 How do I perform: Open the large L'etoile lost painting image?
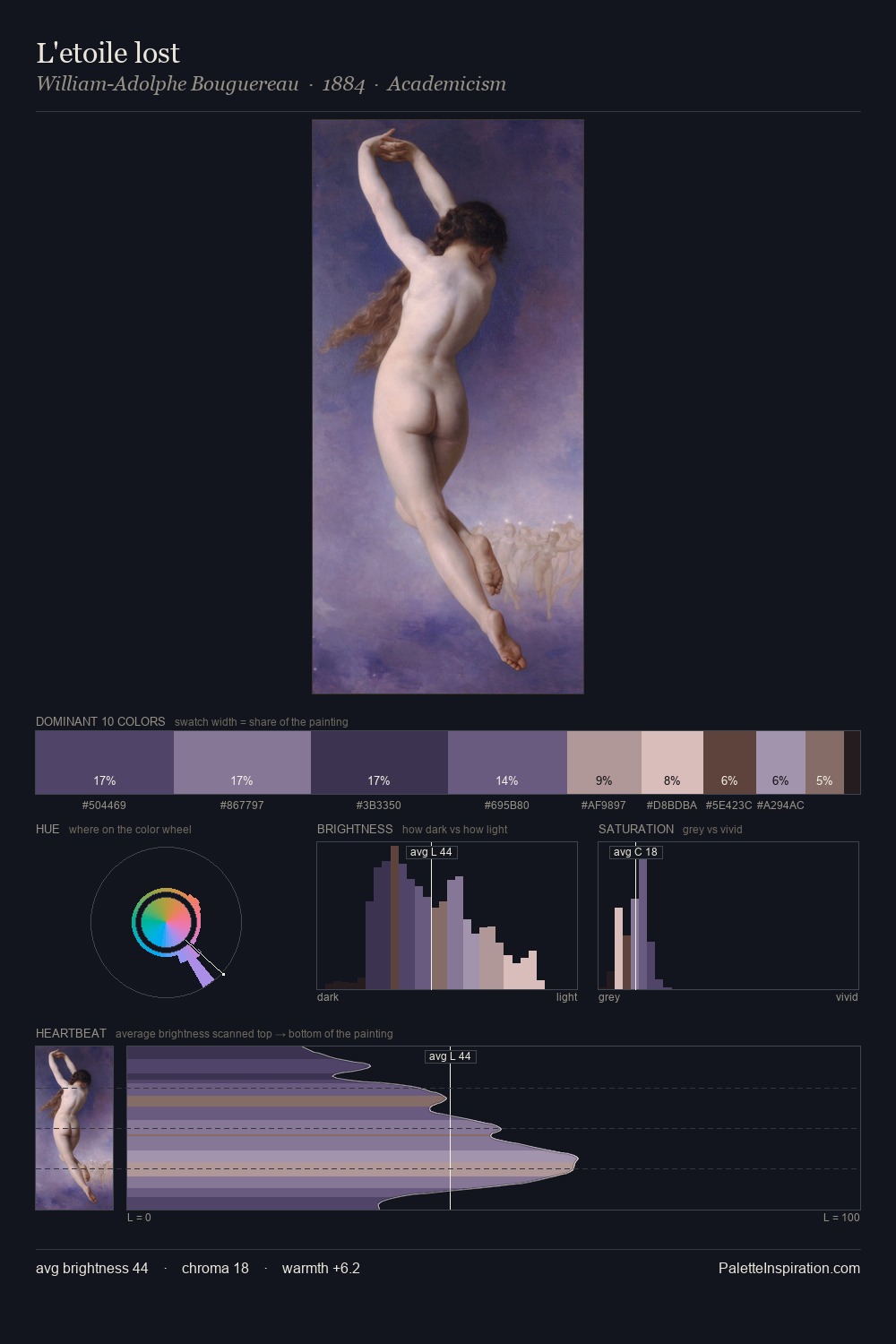click(448, 407)
